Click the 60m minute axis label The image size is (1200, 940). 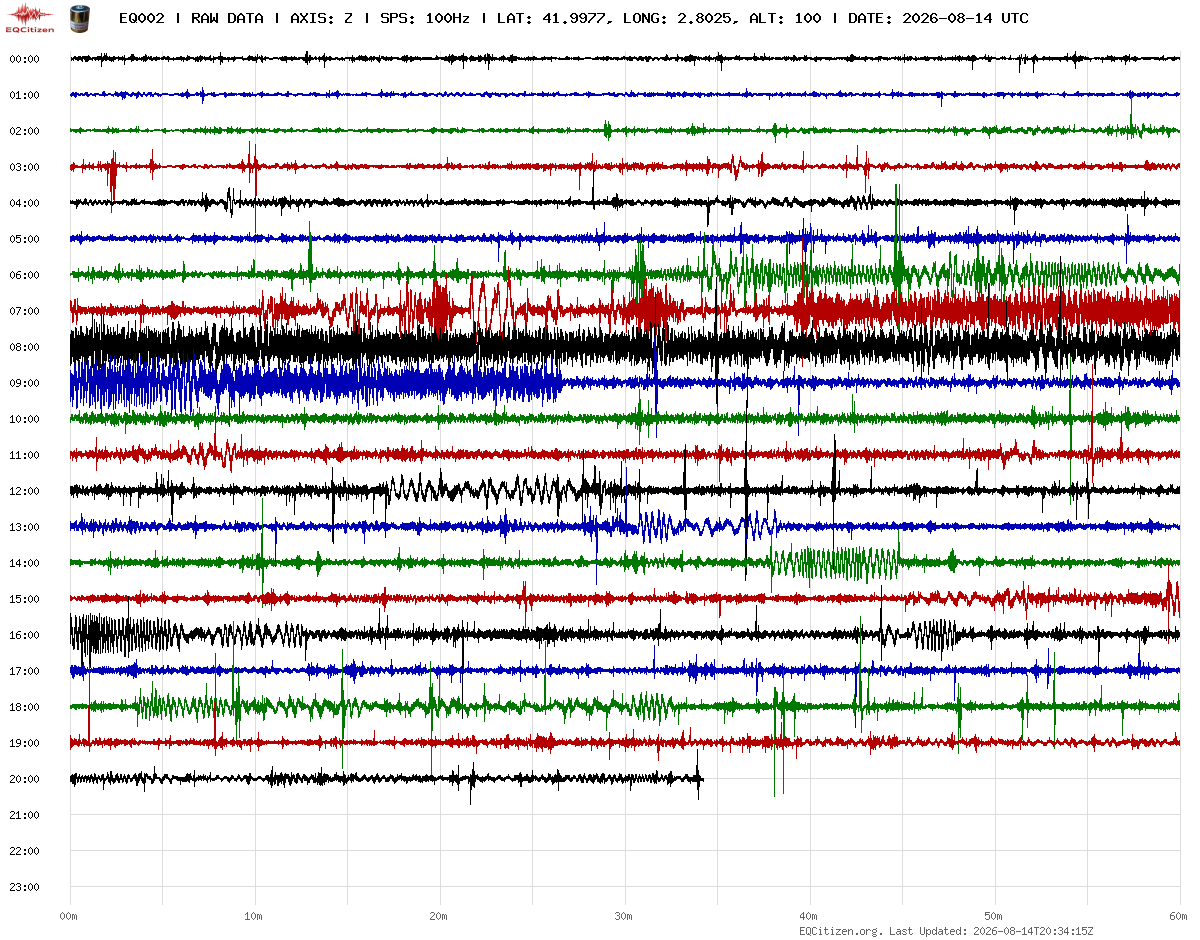pos(1179,916)
